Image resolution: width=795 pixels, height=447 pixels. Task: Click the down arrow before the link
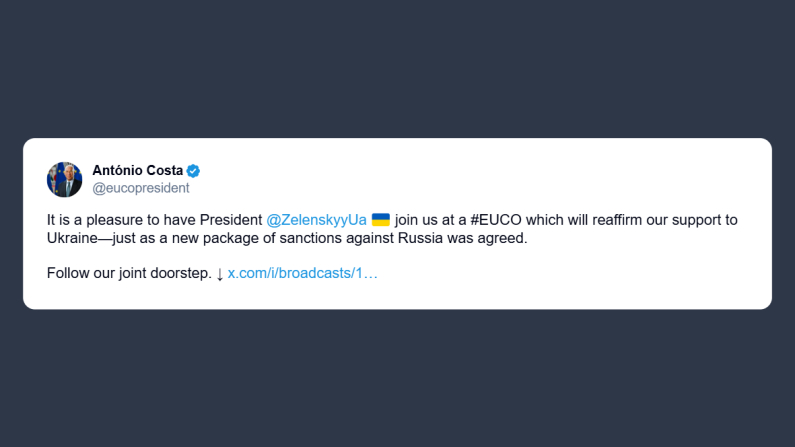[220, 273]
